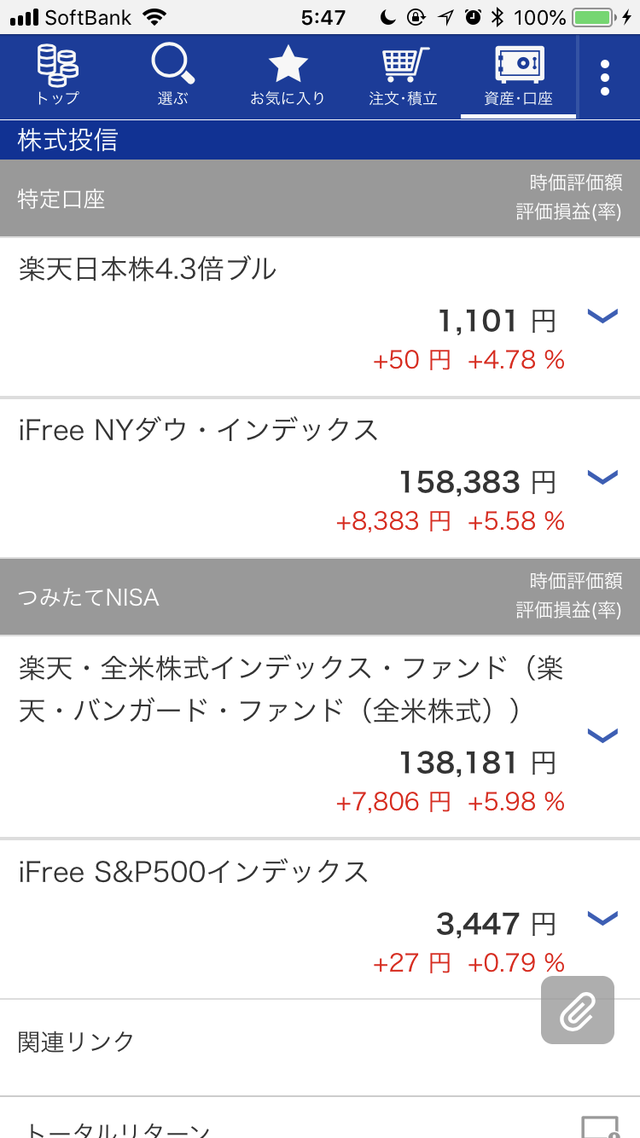This screenshot has height=1138, width=640.
Task: Tap the icon beside トータルリターン
Action: click(x=600, y=1127)
